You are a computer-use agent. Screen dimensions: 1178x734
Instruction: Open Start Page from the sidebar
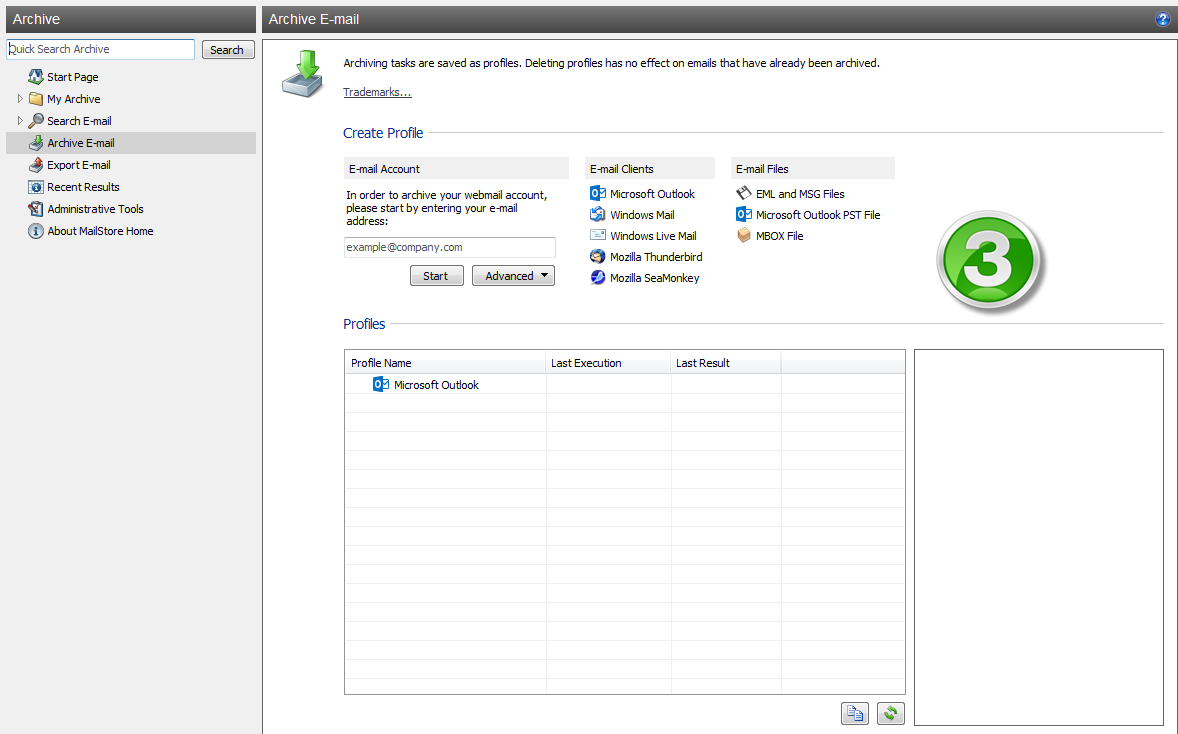[x=73, y=77]
